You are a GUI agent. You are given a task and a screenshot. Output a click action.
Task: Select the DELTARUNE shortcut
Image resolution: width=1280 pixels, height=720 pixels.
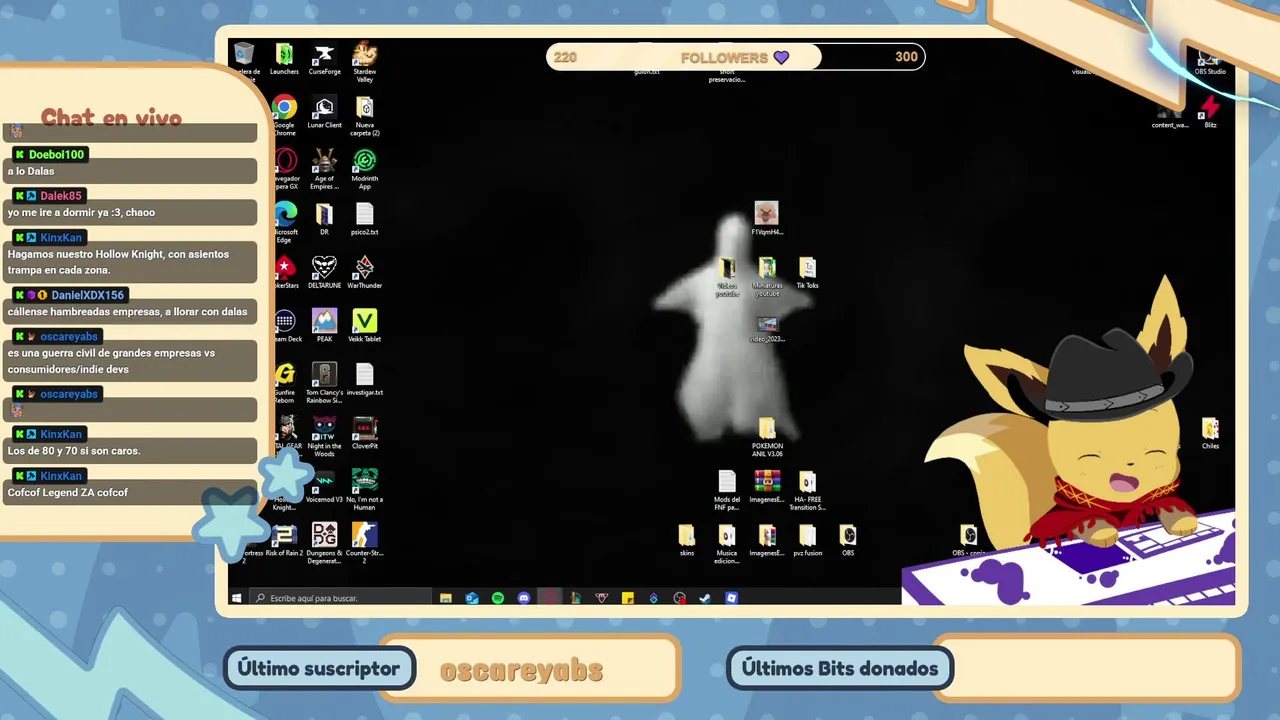(x=324, y=272)
